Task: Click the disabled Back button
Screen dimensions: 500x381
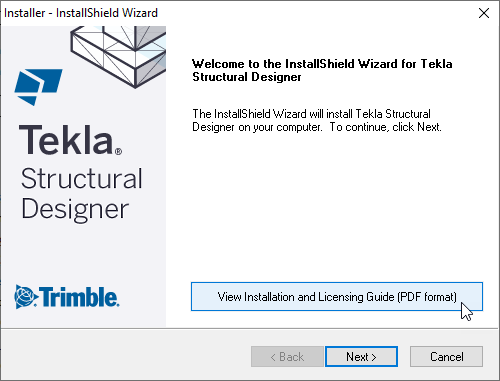Action: point(287,357)
